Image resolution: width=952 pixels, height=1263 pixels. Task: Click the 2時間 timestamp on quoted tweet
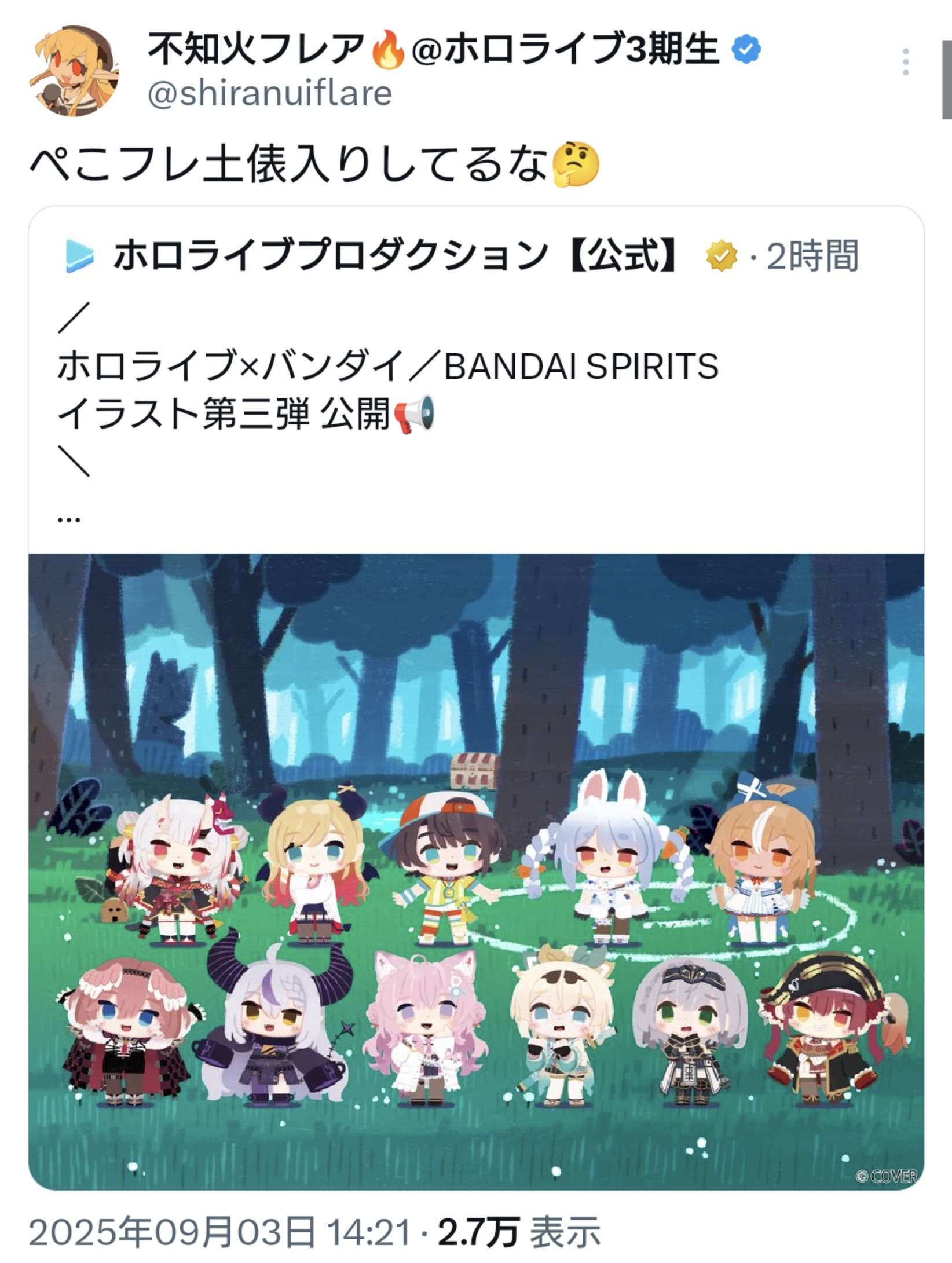click(812, 256)
